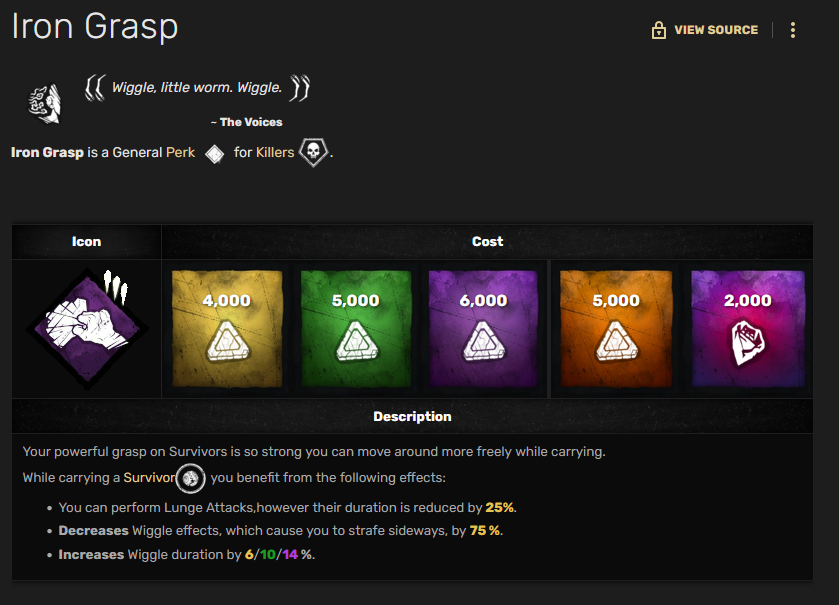Open the Survivor link in description
The width and height of the screenshot is (839, 605).
coord(149,477)
